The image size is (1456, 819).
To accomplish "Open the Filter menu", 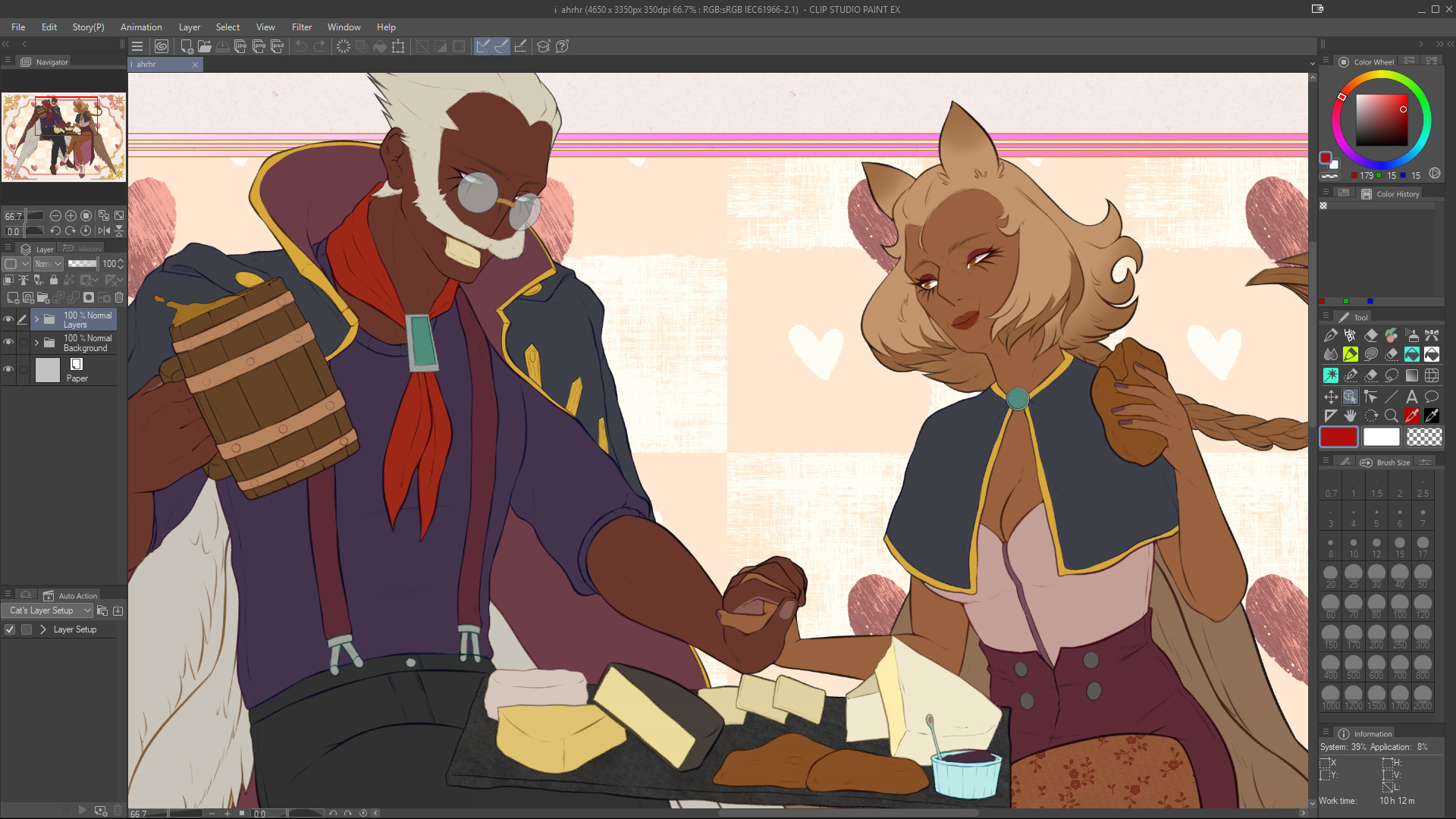I will 301,27.
